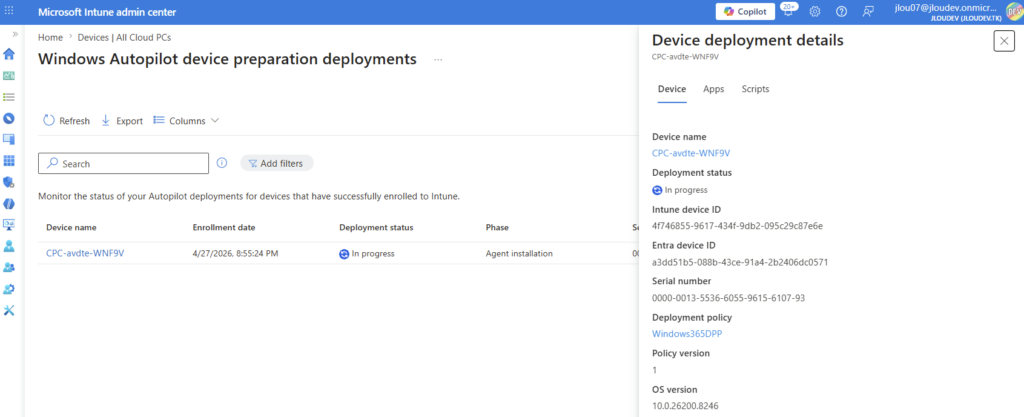
Task: Open Troubleshooting wrench icon in sidebar
Action: tap(10, 310)
